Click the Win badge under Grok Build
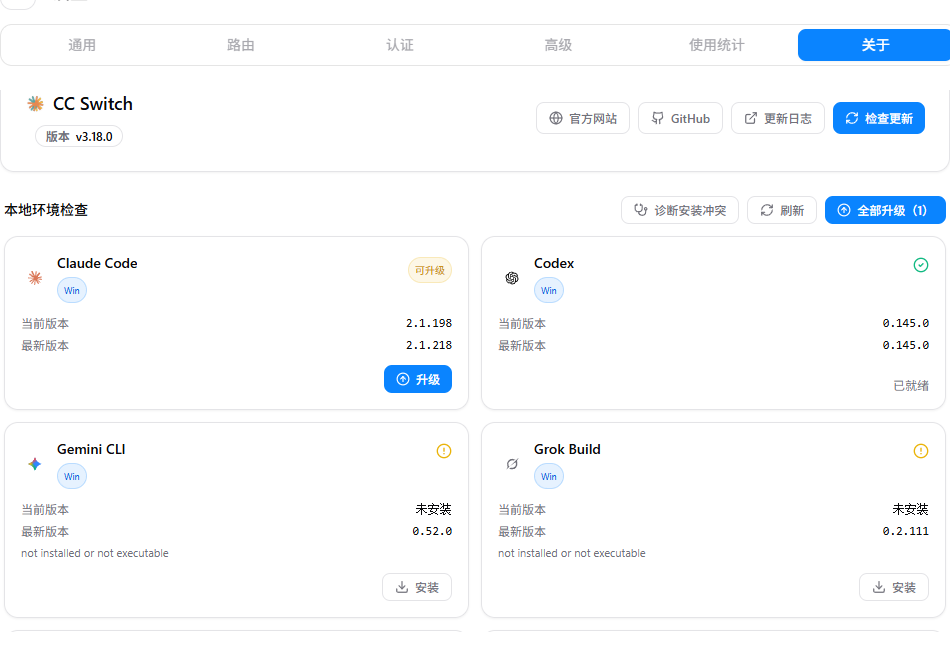Image resolution: width=950 pixels, height=648 pixels. click(x=549, y=476)
